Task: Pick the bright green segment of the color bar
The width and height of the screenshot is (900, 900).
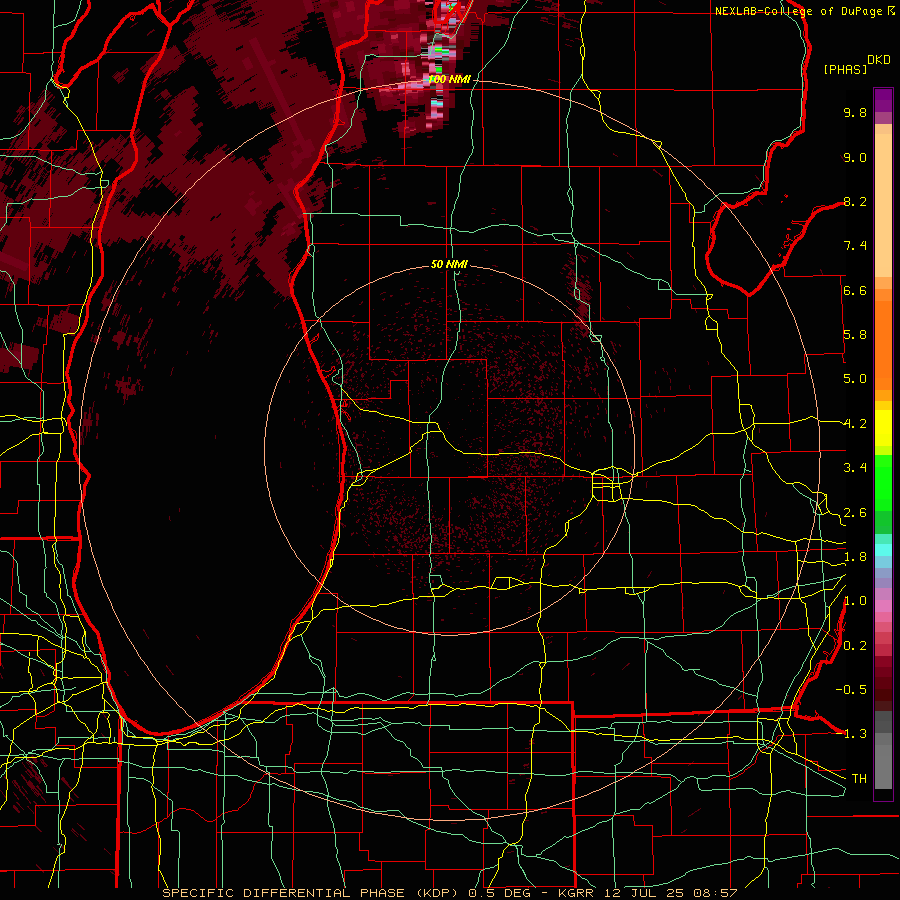Action: point(883,482)
